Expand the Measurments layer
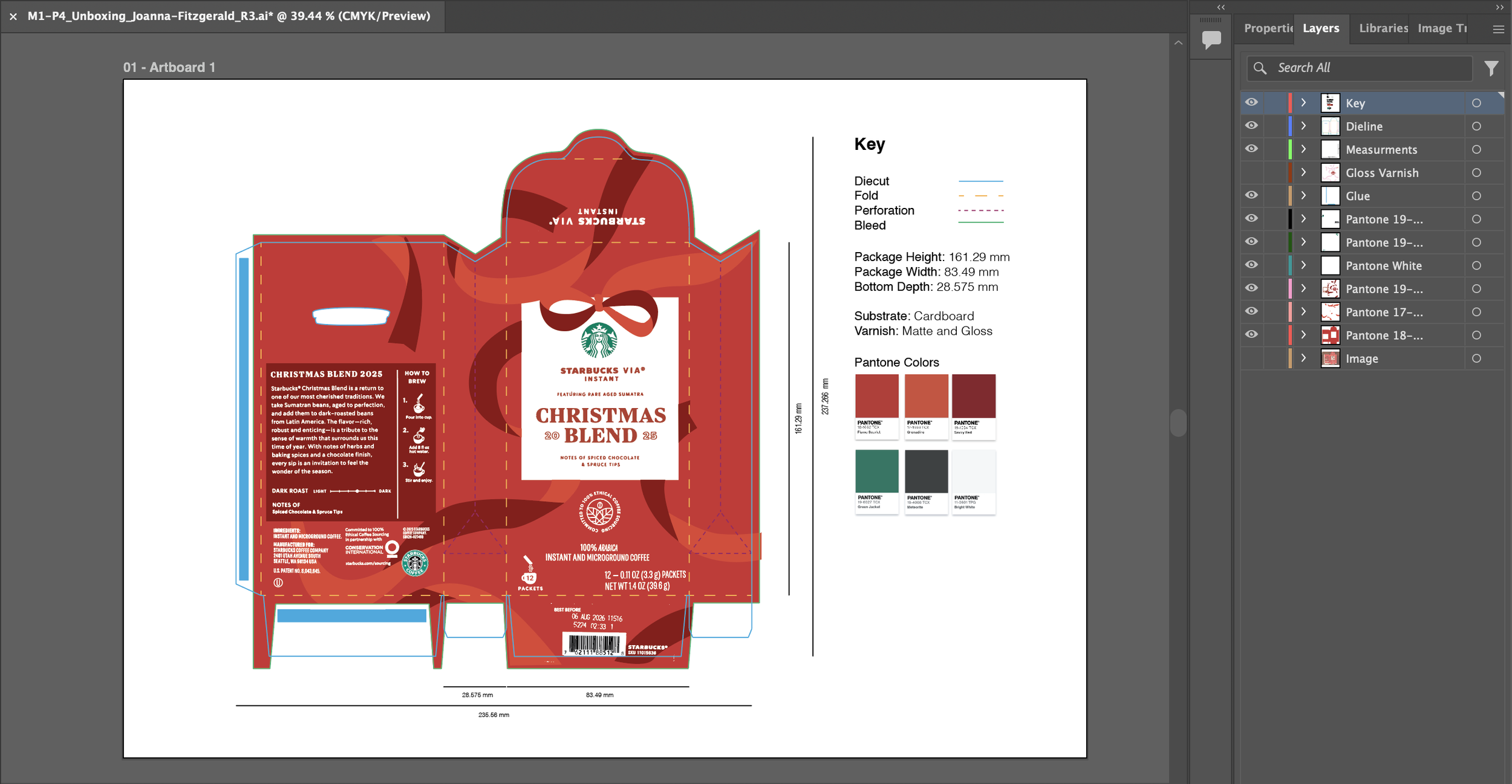This screenshot has width=1512, height=784. click(x=1304, y=150)
